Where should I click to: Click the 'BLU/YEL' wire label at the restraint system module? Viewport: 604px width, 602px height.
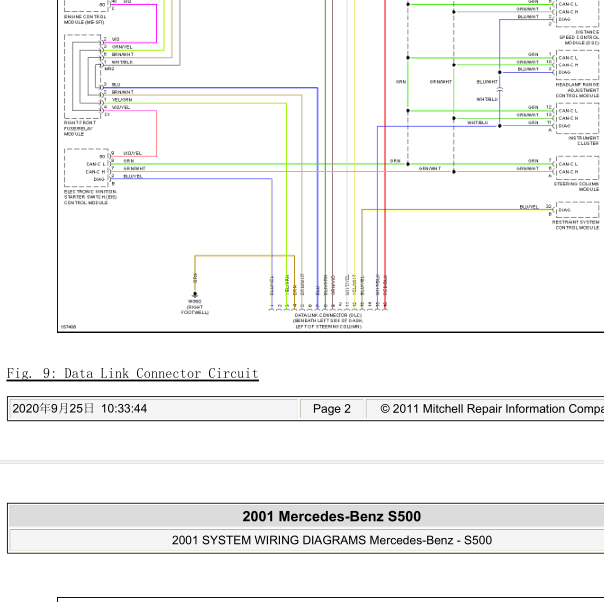pos(529,207)
